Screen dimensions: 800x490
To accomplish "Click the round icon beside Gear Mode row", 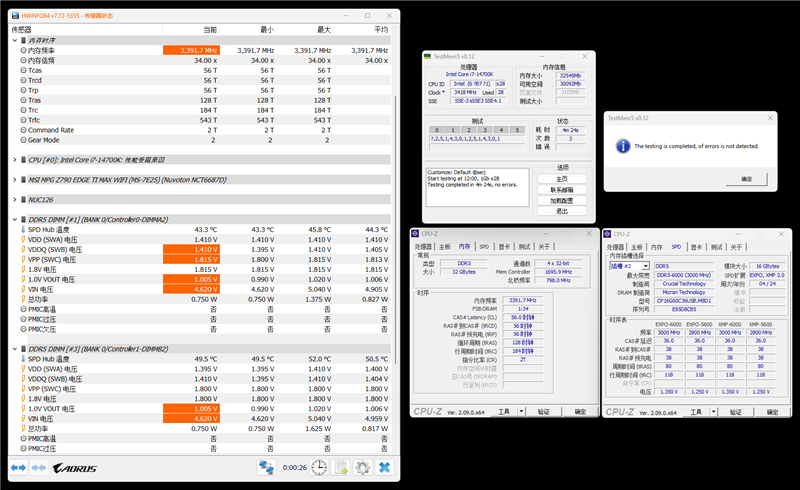I will point(23,140).
